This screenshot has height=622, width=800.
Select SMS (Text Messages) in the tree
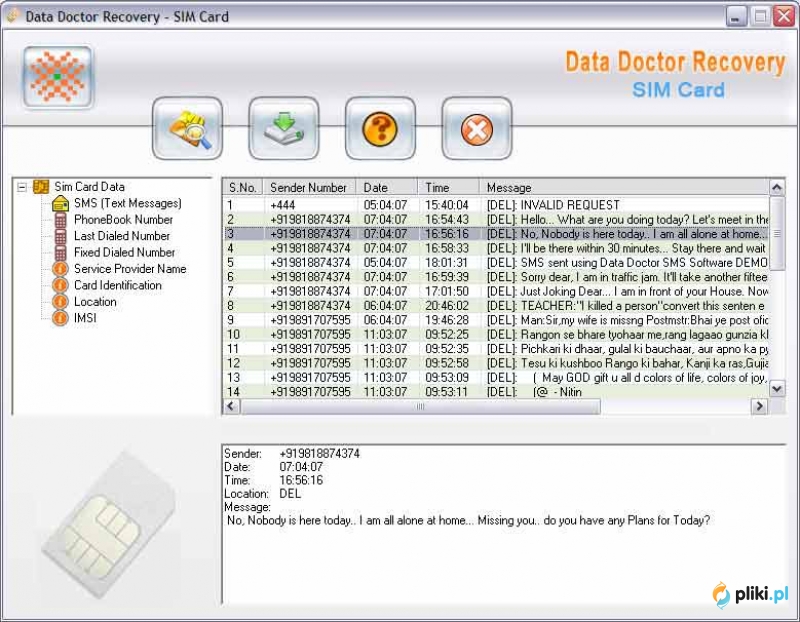128,203
